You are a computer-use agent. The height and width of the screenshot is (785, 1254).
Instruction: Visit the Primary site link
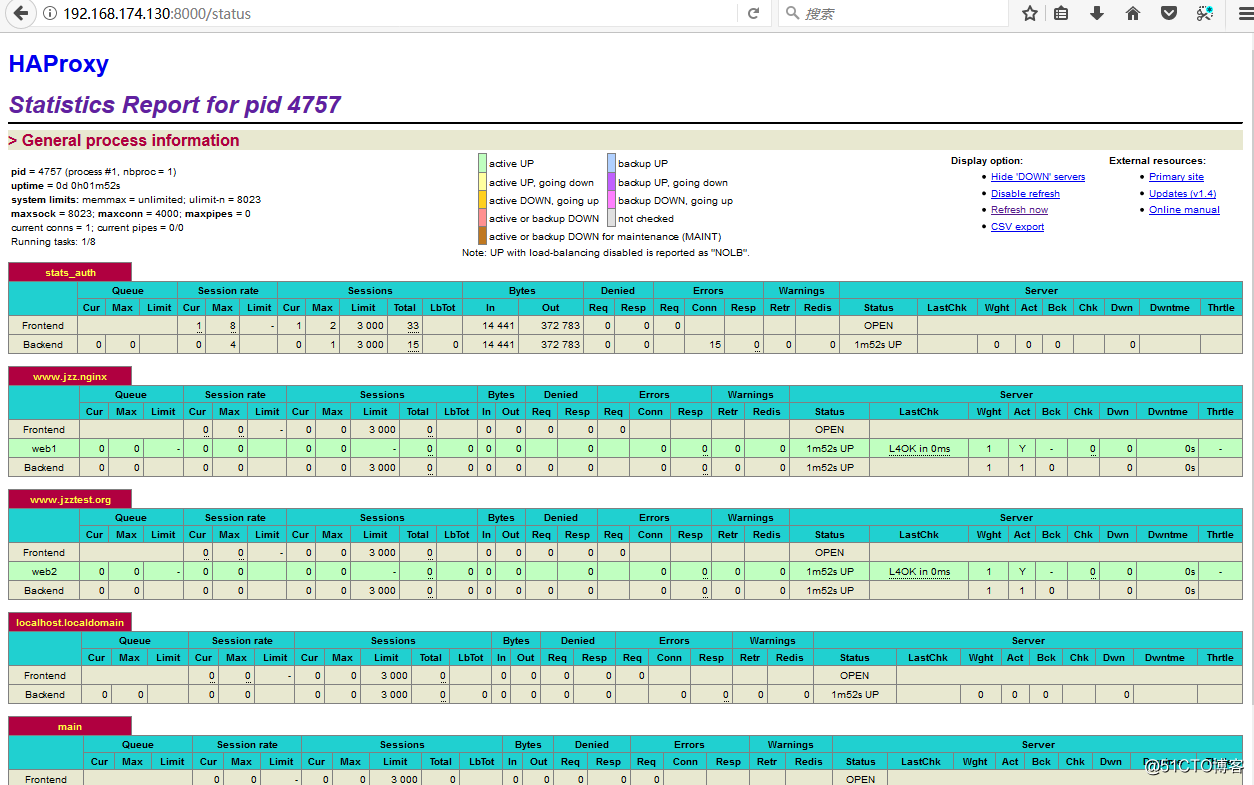(1176, 177)
